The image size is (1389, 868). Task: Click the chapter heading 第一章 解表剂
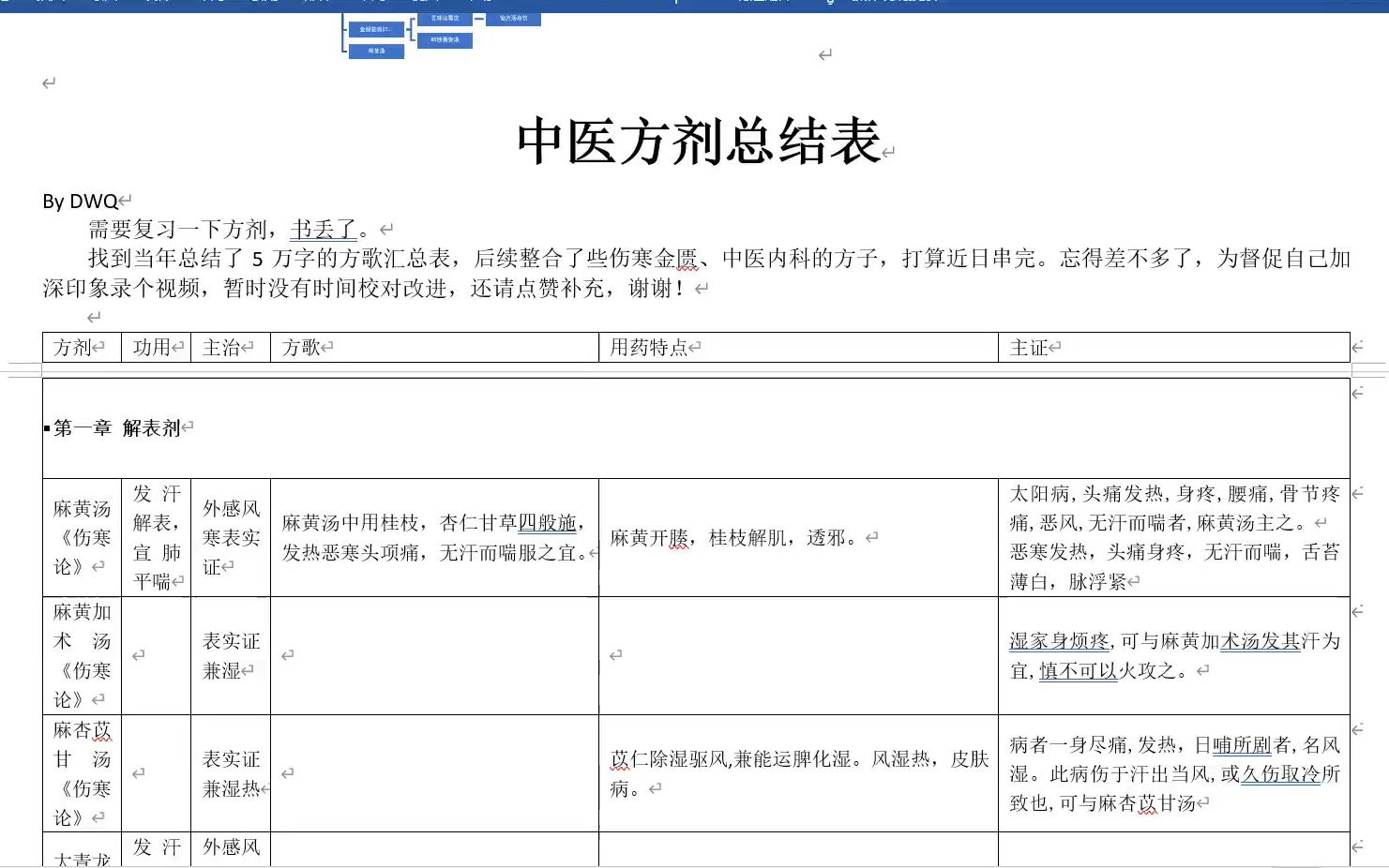point(116,428)
